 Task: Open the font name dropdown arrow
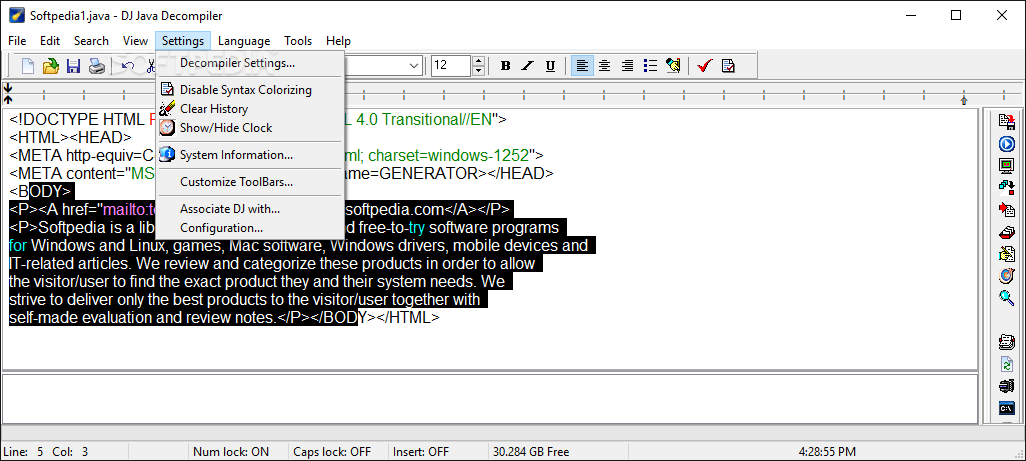tap(414, 65)
